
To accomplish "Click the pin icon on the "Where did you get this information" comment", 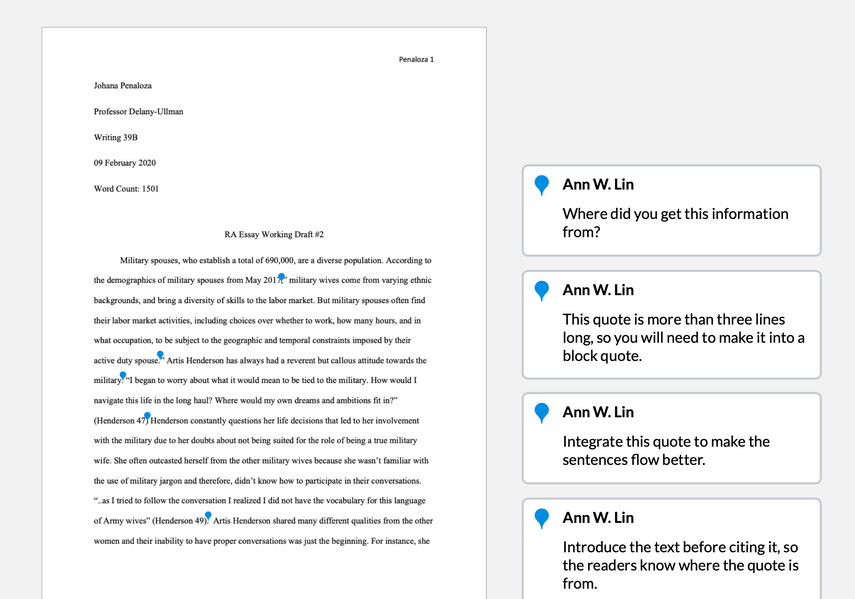I will click(542, 185).
